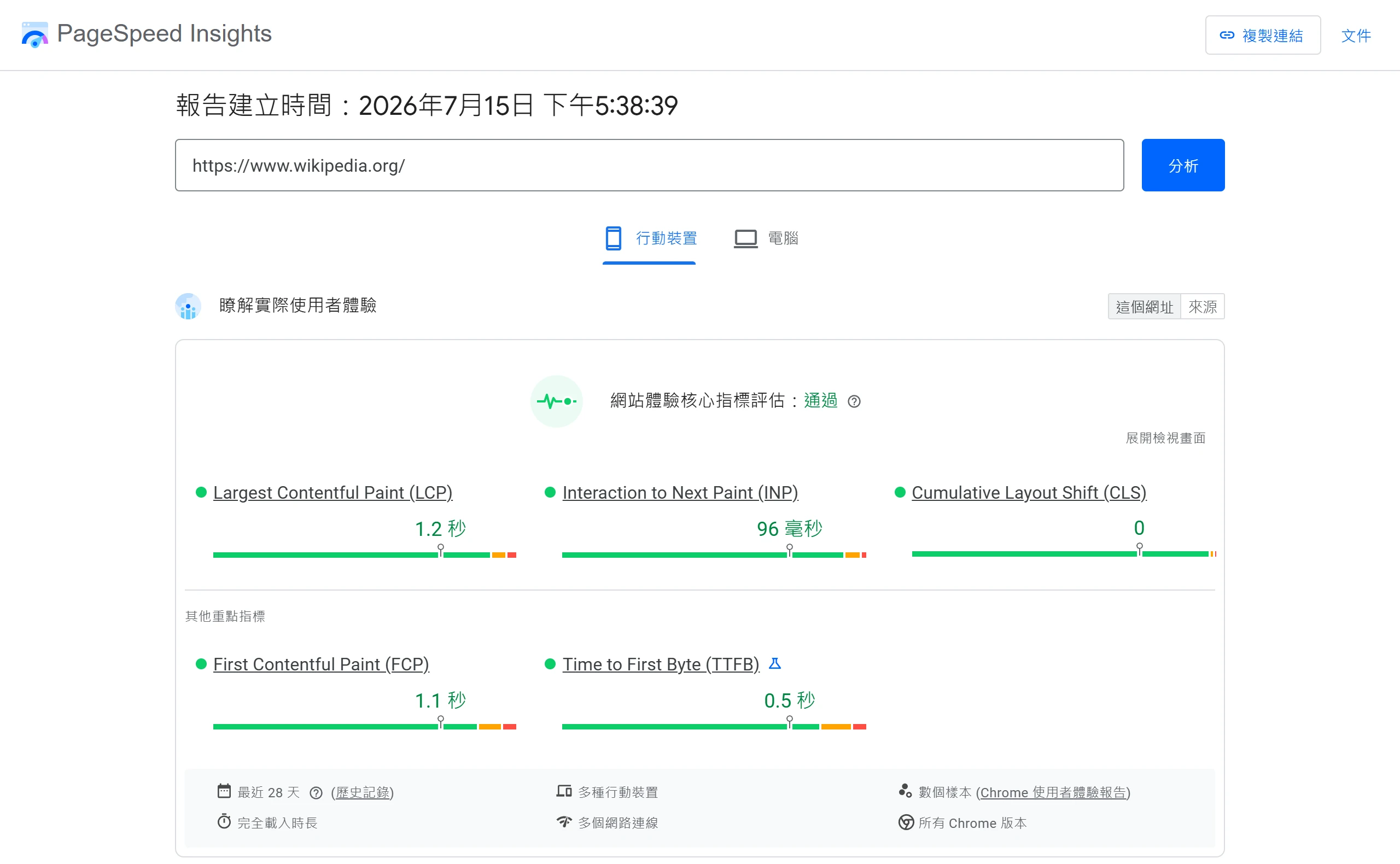
Task: Click the experimental flask icon beside TTFB
Action: click(774, 663)
